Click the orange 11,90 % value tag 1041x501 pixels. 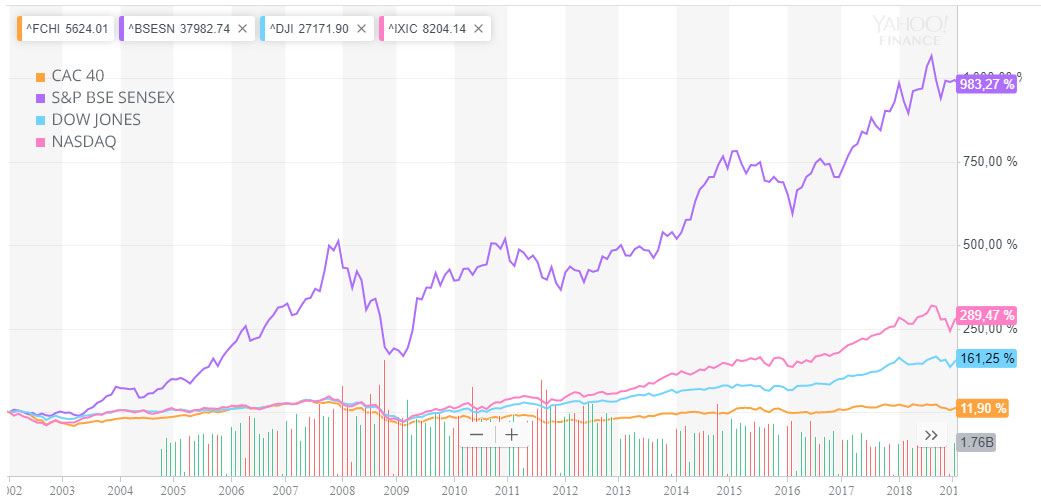click(x=983, y=408)
